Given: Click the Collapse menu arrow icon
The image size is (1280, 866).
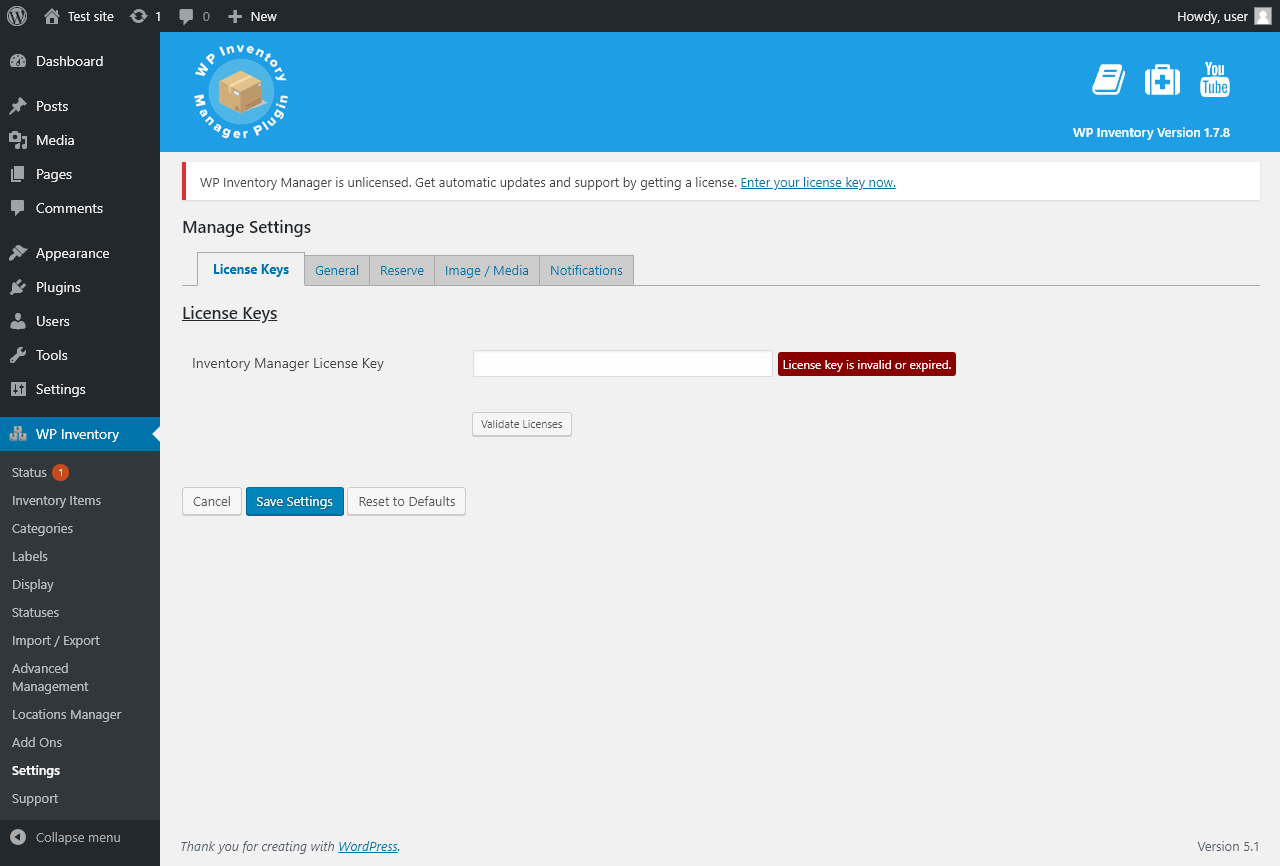Looking at the screenshot, I should pos(18,837).
